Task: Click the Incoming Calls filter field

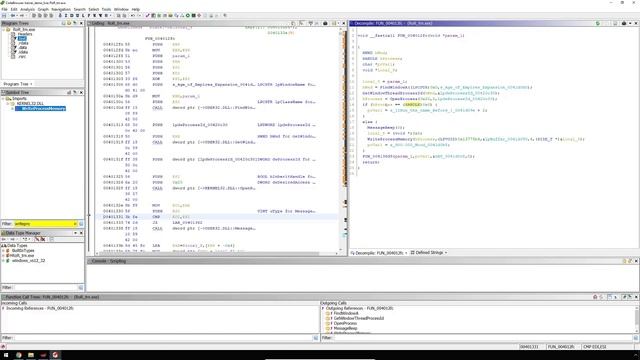Action: pos(163,338)
